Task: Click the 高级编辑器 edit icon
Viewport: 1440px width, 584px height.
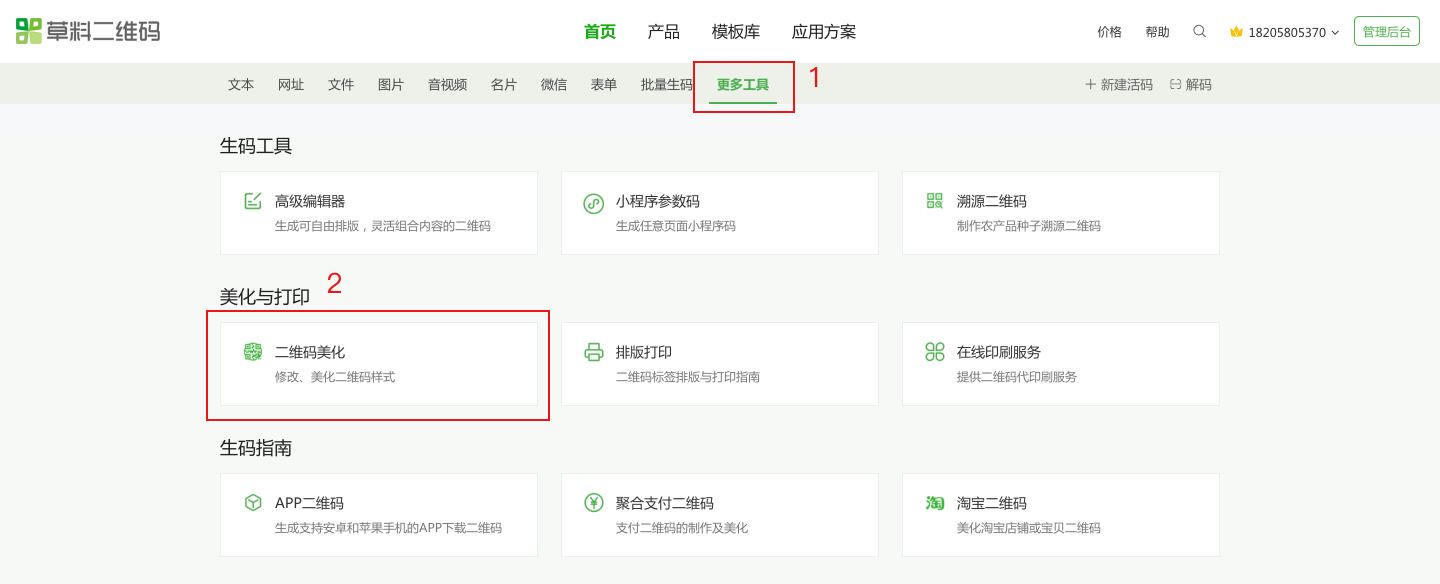Action: click(x=253, y=201)
